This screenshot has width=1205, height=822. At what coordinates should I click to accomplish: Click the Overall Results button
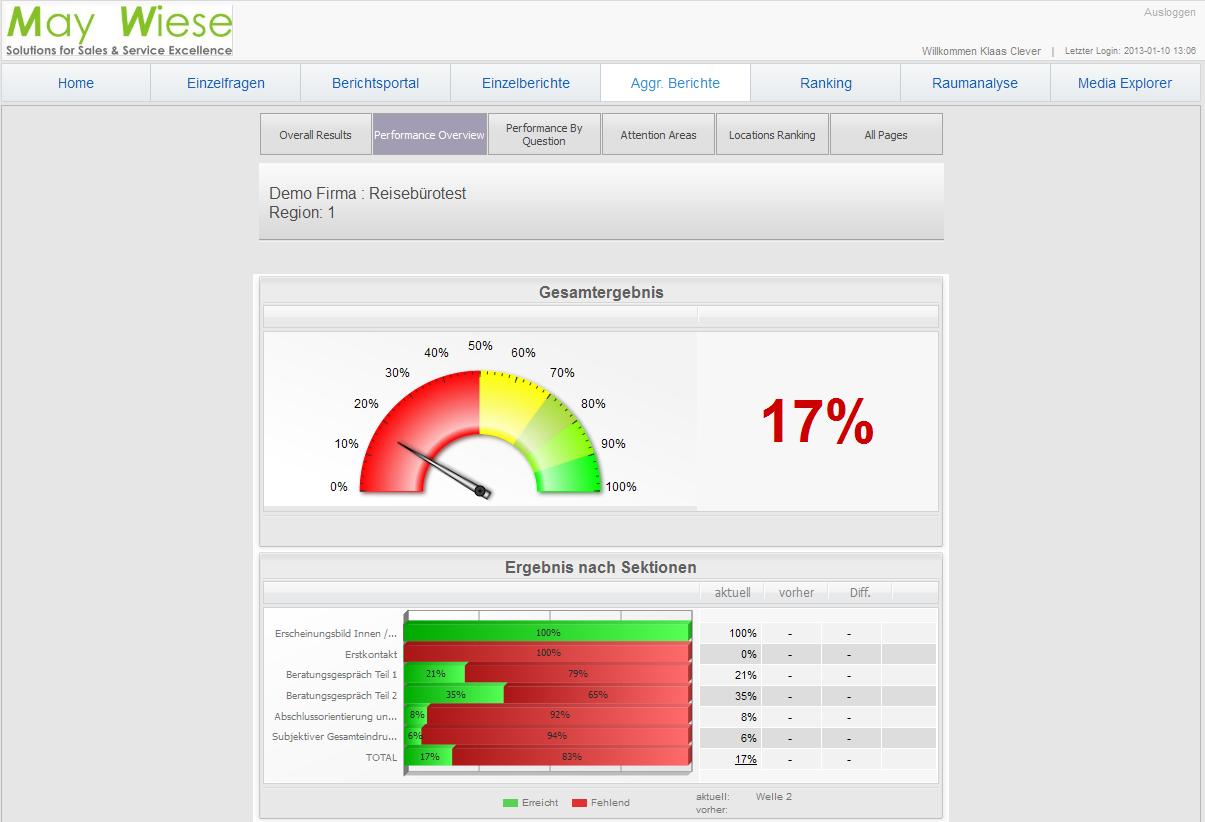[316, 135]
